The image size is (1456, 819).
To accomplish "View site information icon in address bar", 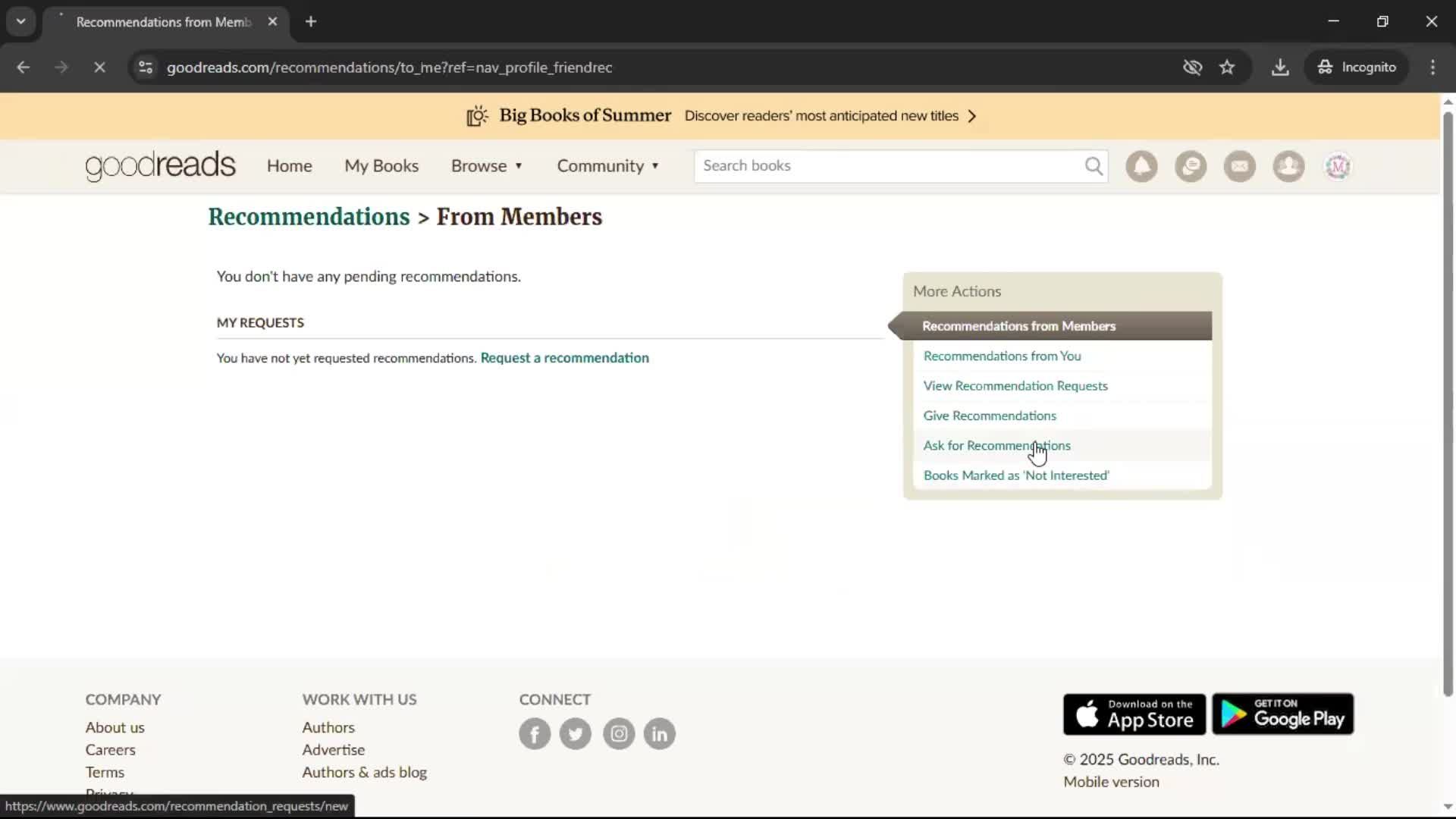I will 146,67.
